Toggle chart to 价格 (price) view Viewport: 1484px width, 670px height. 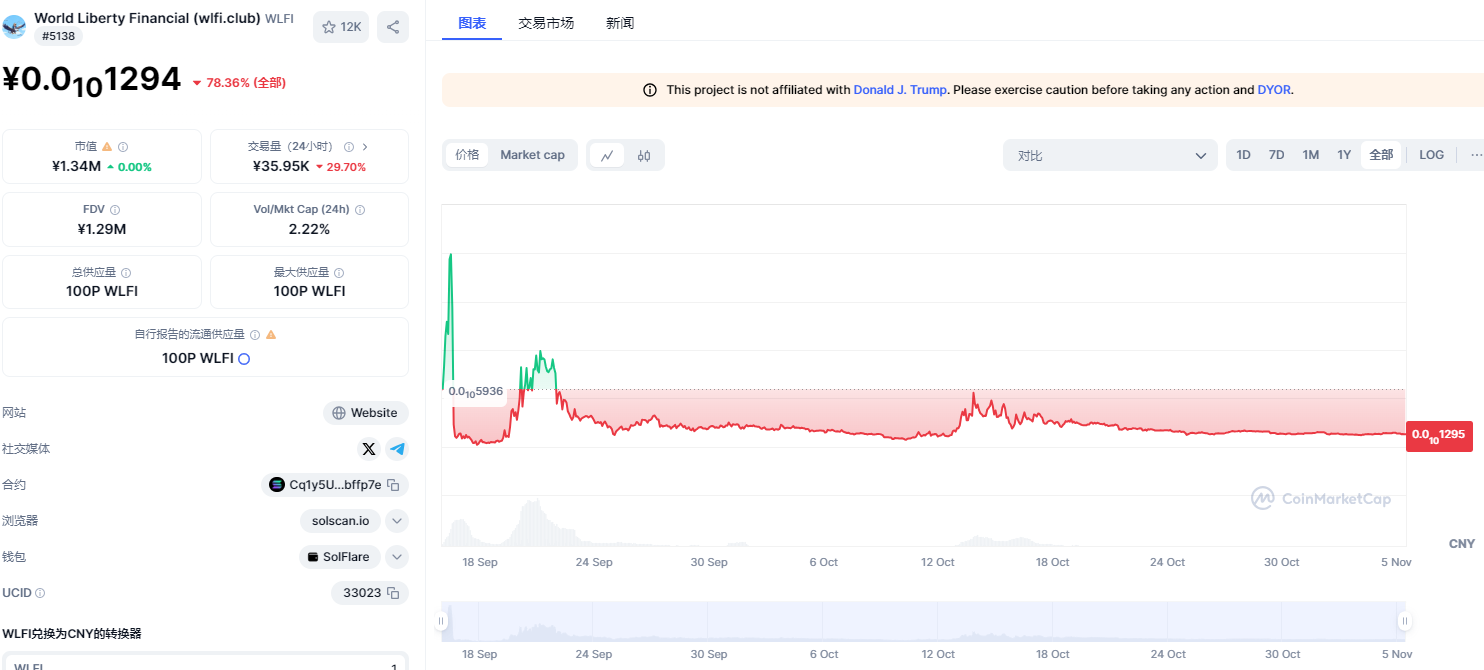pos(467,155)
